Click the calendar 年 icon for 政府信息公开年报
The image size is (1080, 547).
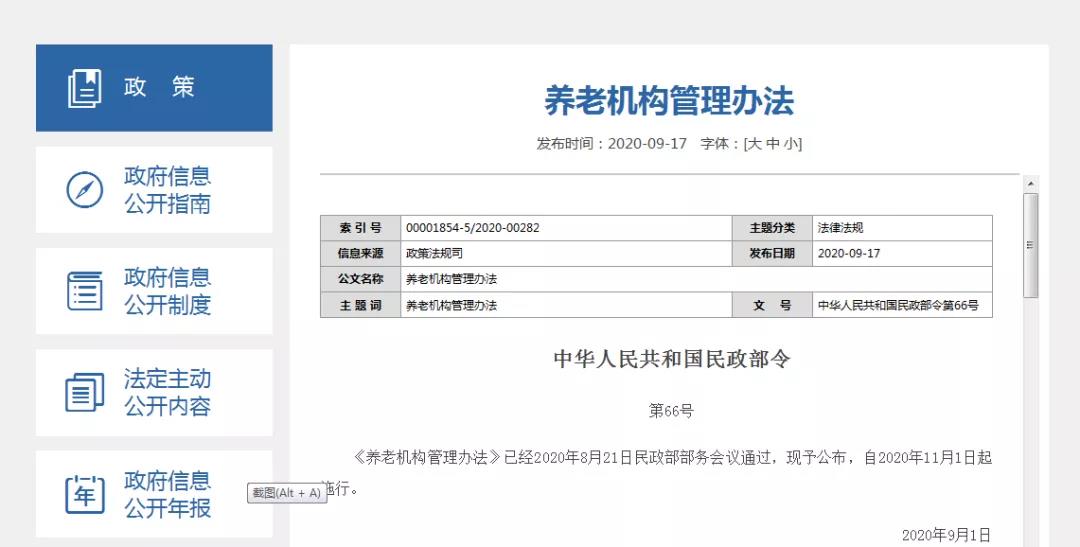pyautogui.click(x=84, y=494)
